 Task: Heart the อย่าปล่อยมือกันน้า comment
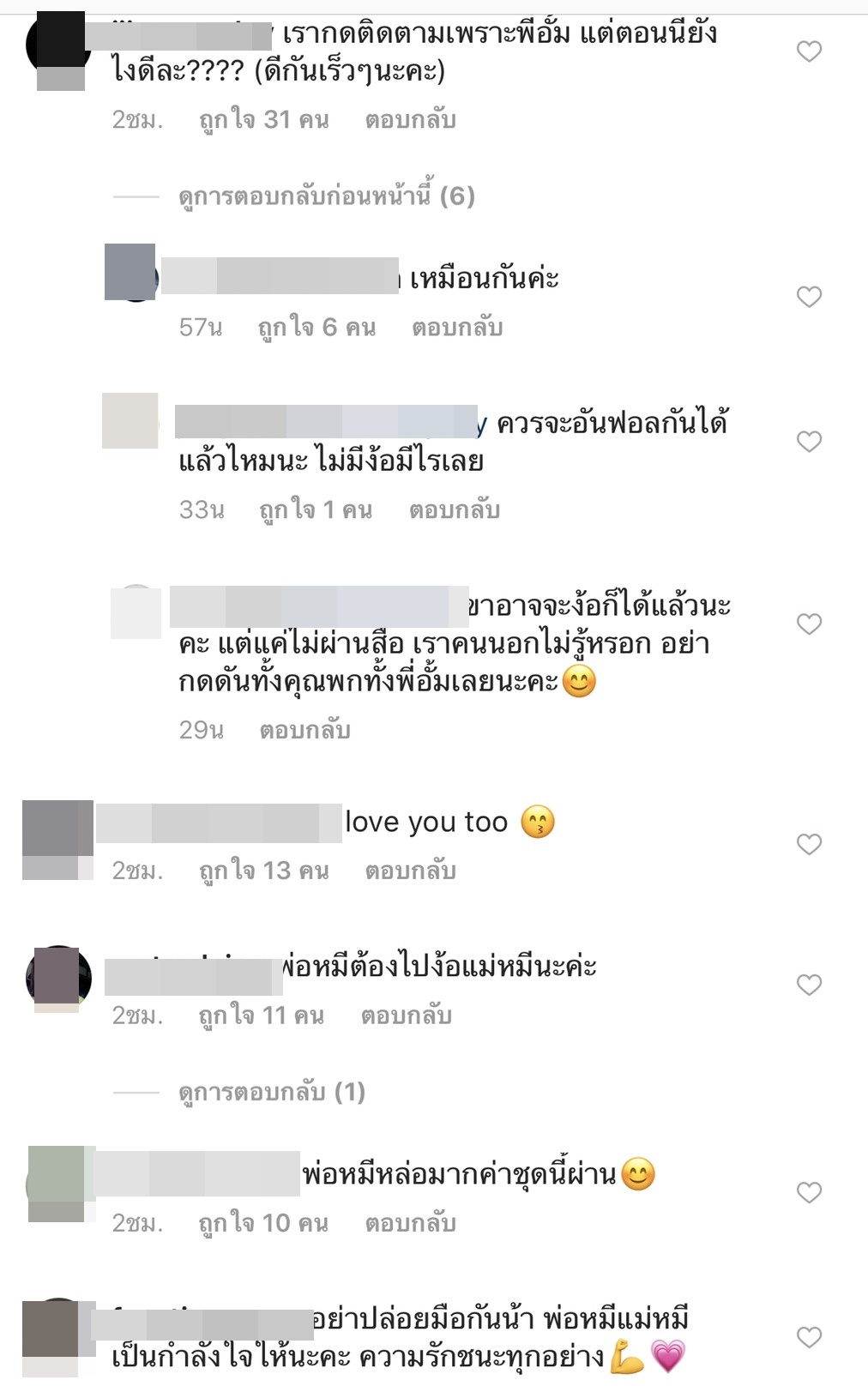coord(809,1337)
